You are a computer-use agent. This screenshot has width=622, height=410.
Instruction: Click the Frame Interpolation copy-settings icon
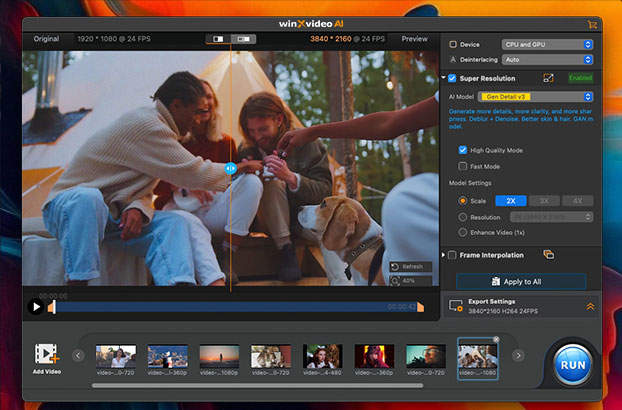[x=548, y=255]
